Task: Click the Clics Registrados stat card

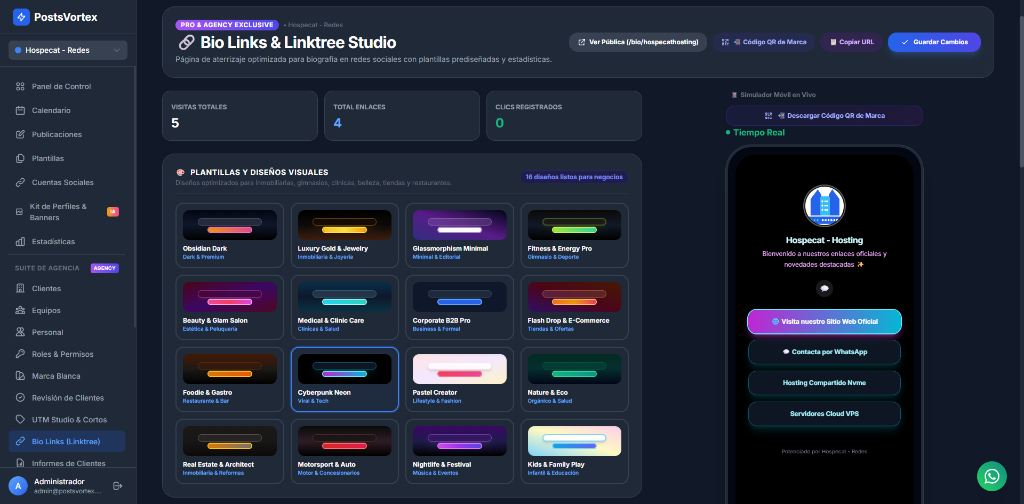Action: [564, 116]
